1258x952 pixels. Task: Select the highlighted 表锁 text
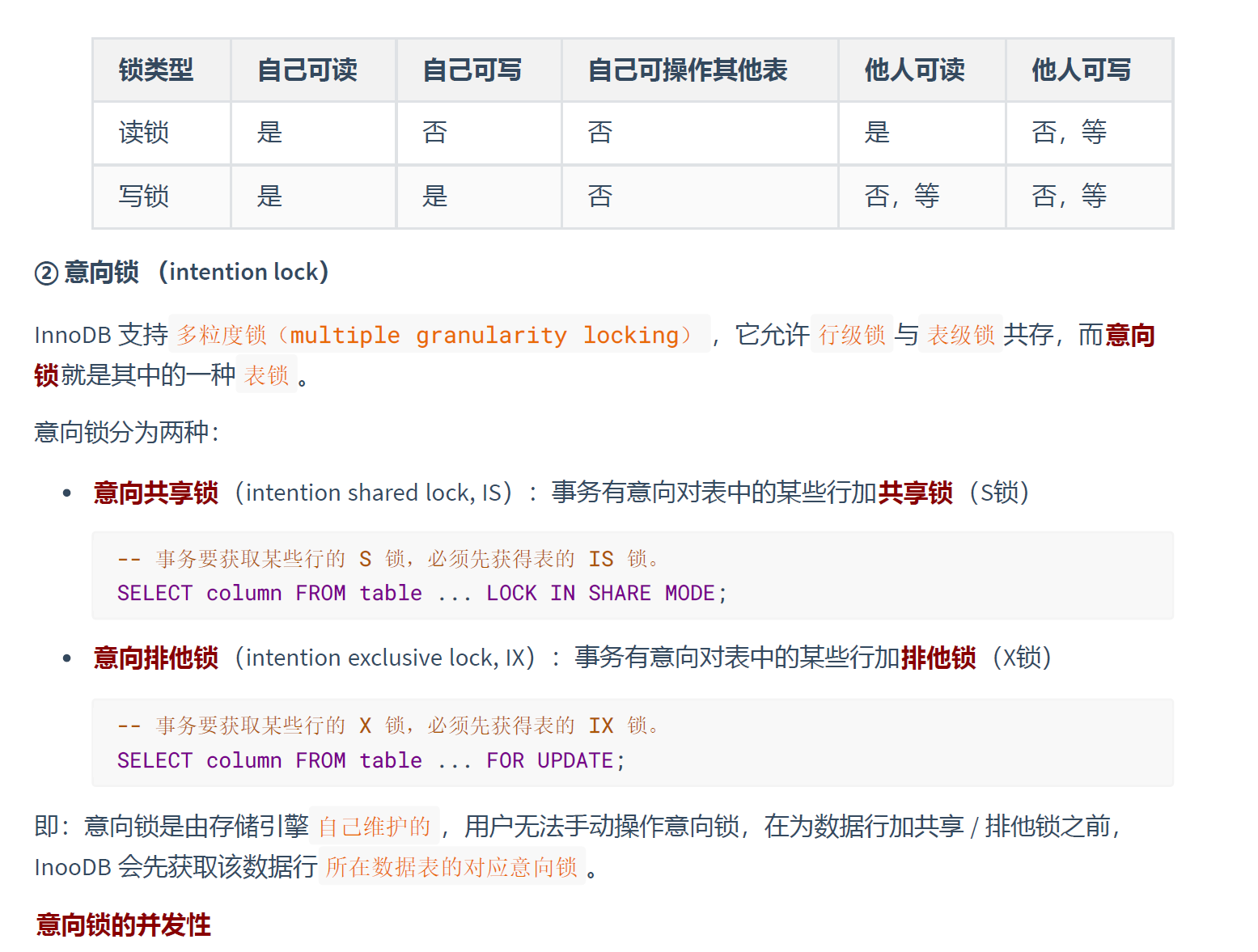pyautogui.click(x=265, y=375)
